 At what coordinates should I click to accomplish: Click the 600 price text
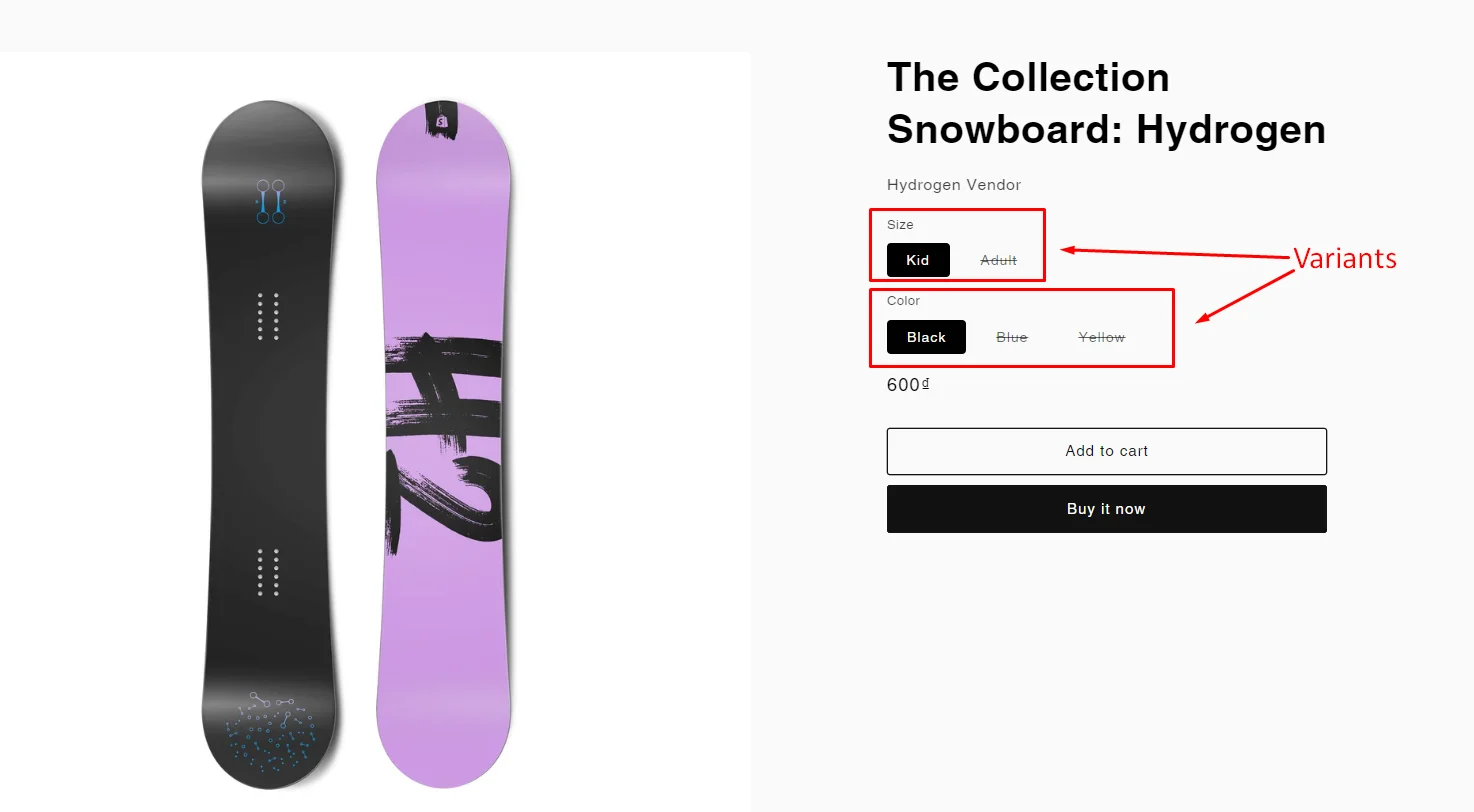[901, 384]
